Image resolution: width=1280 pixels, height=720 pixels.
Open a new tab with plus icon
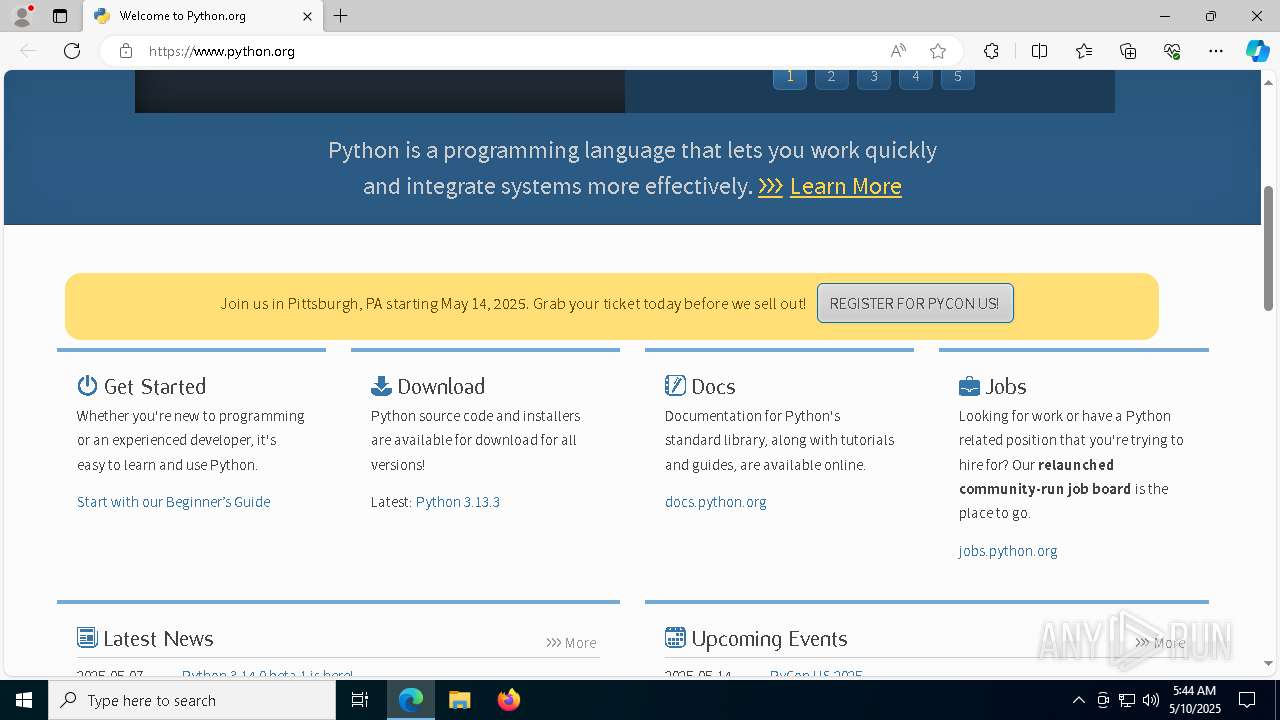[x=341, y=16]
